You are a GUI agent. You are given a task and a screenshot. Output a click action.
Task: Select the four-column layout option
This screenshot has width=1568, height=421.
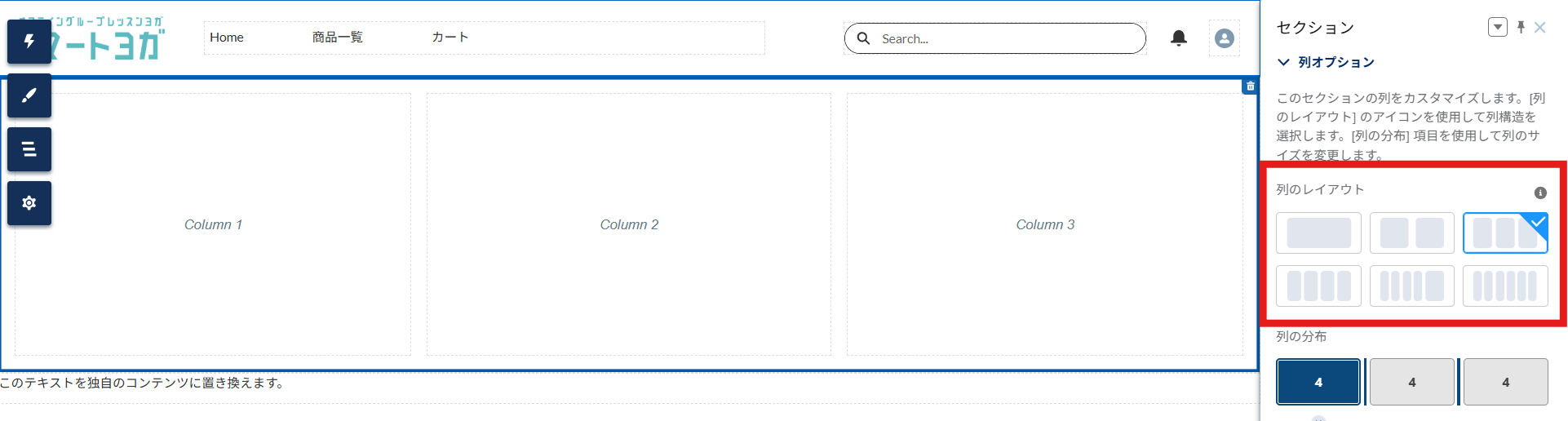[1318, 286]
